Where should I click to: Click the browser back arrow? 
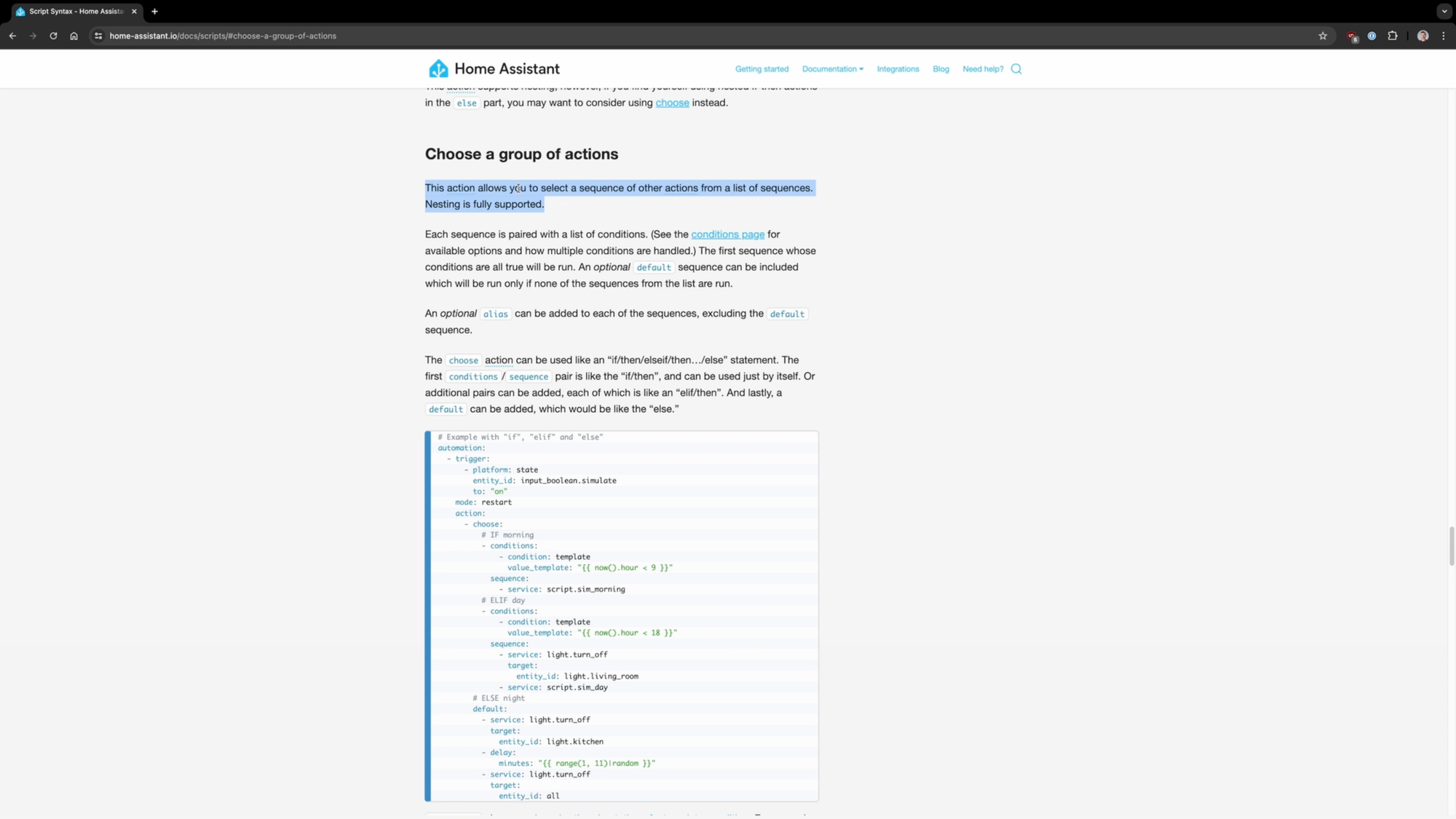point(12,36)
